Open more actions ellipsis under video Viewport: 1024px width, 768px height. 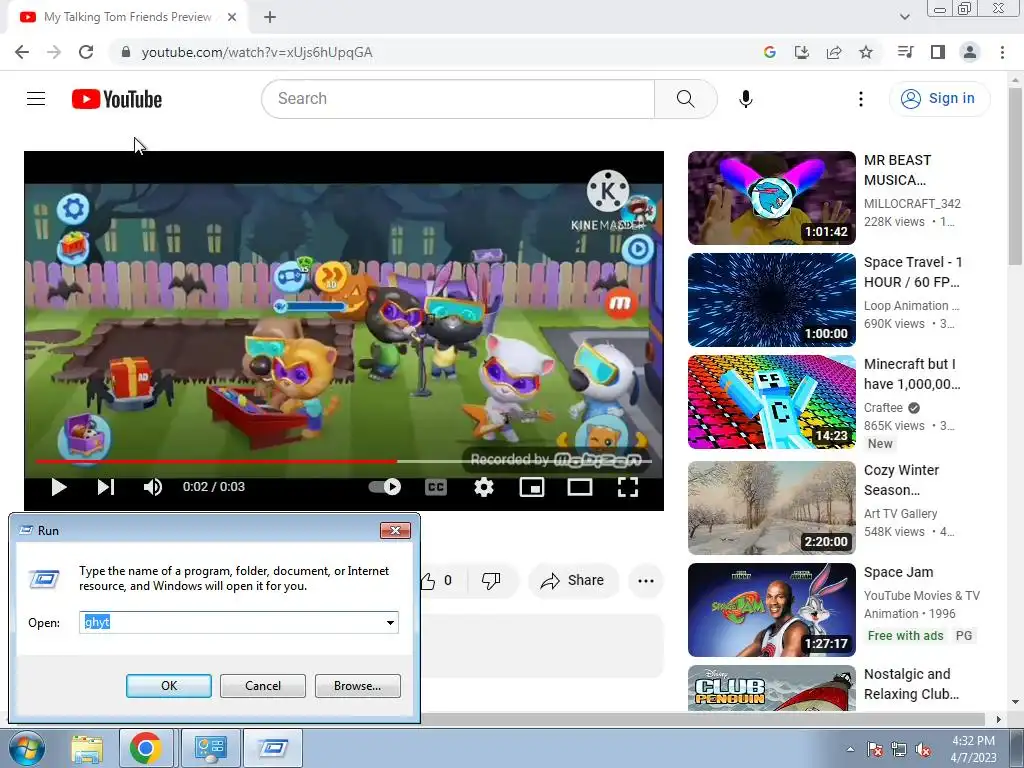click(x=646, y=581)
